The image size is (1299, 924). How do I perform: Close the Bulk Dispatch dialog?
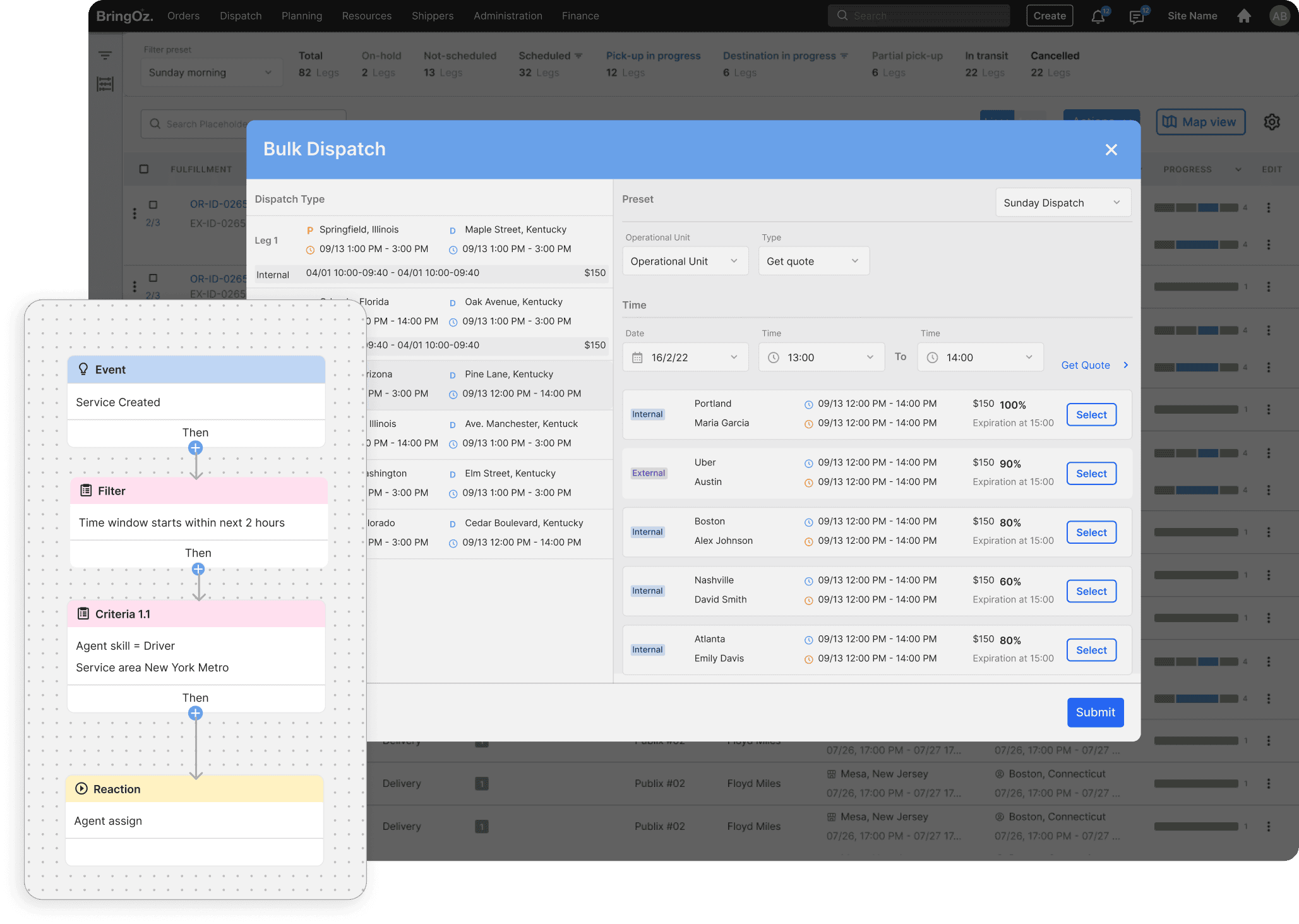coord(1111,150)
